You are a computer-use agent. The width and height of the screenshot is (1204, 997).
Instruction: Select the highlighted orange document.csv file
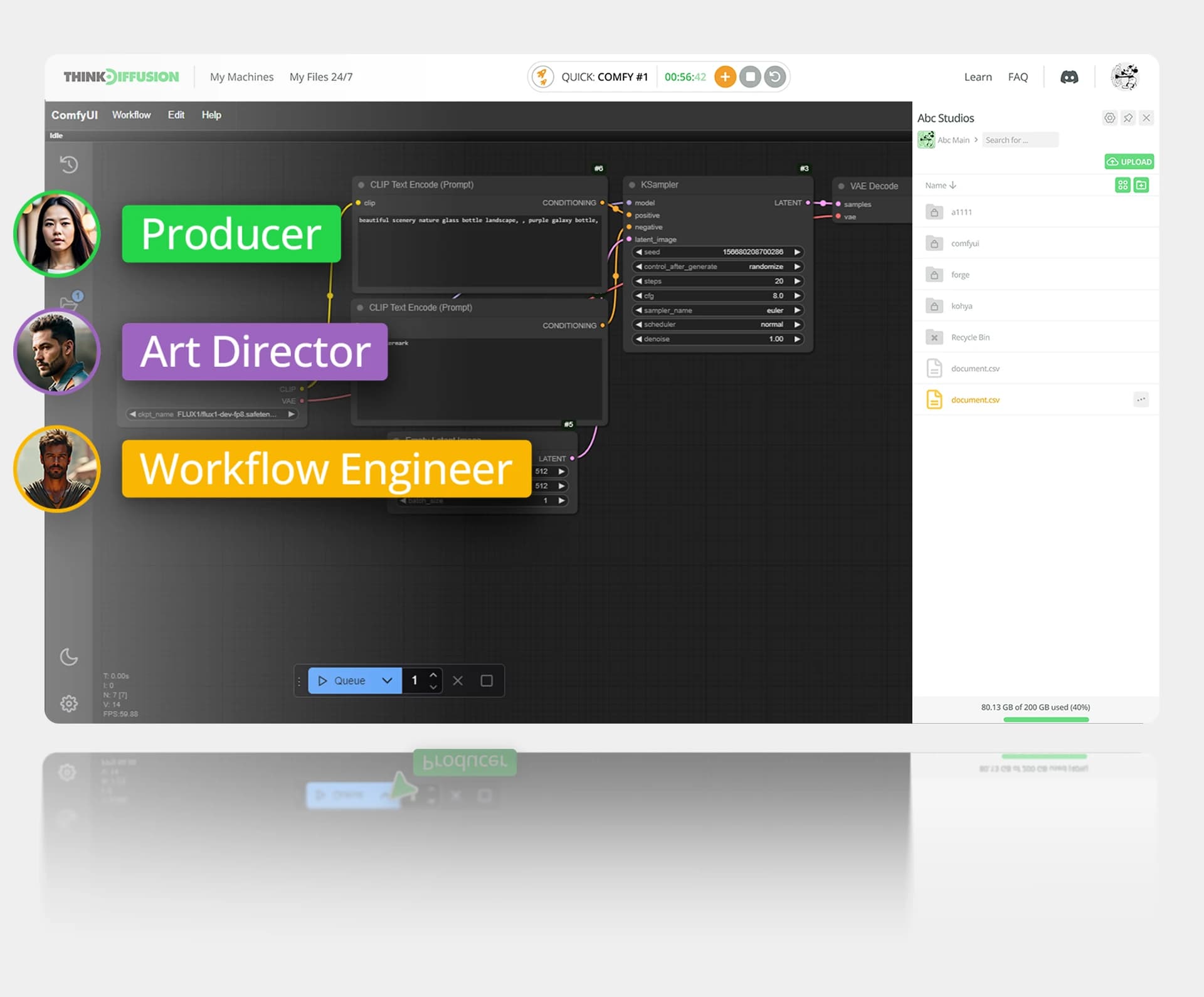point(1035,400)
